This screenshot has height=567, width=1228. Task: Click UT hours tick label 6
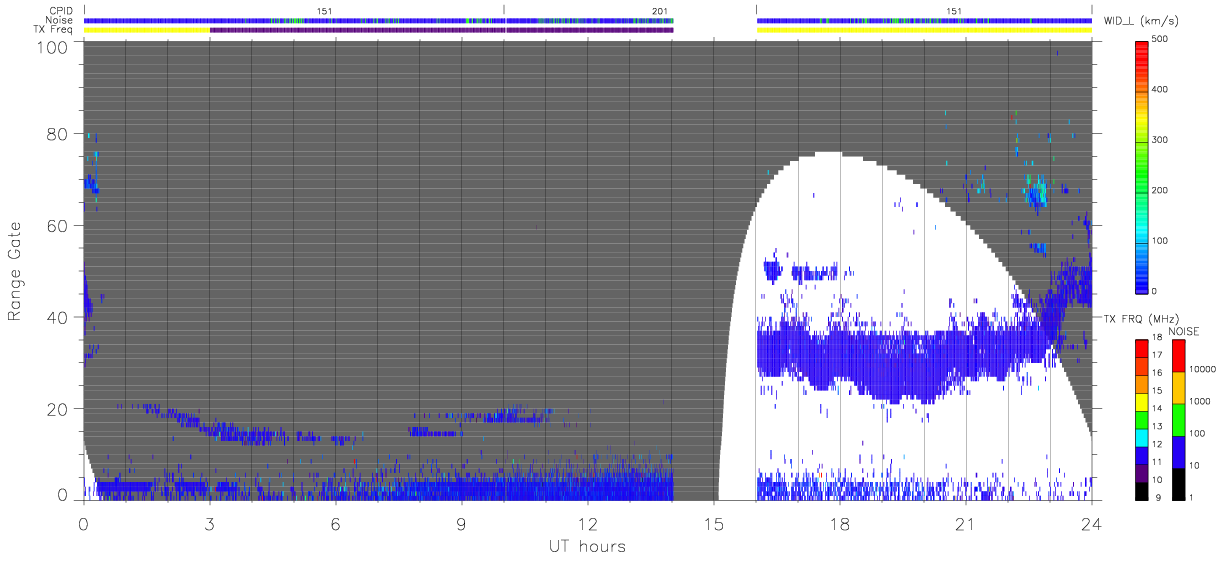335,523
